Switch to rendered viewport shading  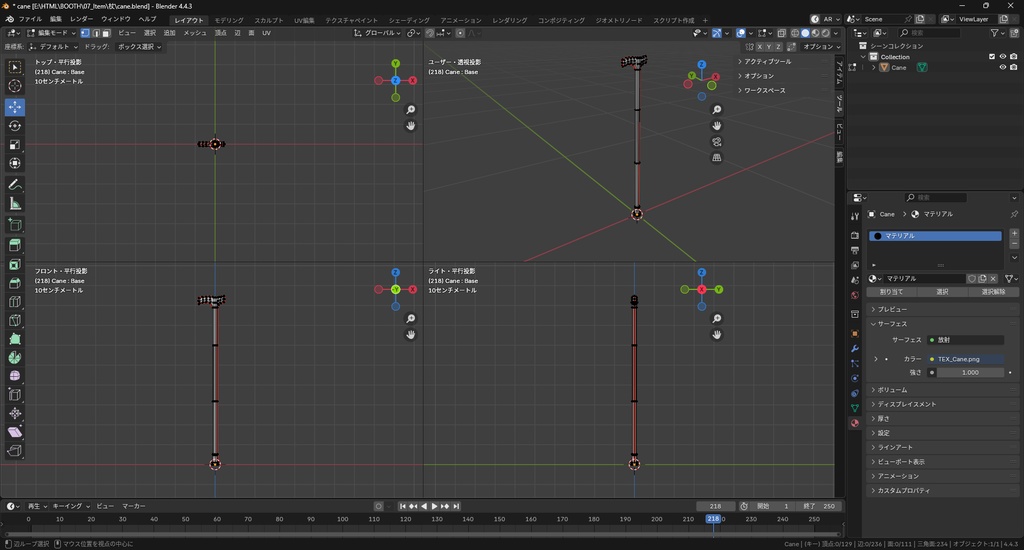pyautogui.click(x=826, y=33)
